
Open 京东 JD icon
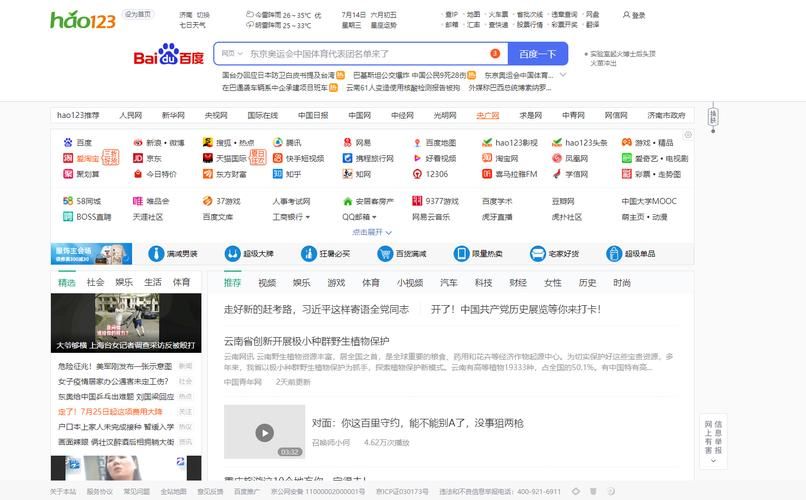[138, 158]
